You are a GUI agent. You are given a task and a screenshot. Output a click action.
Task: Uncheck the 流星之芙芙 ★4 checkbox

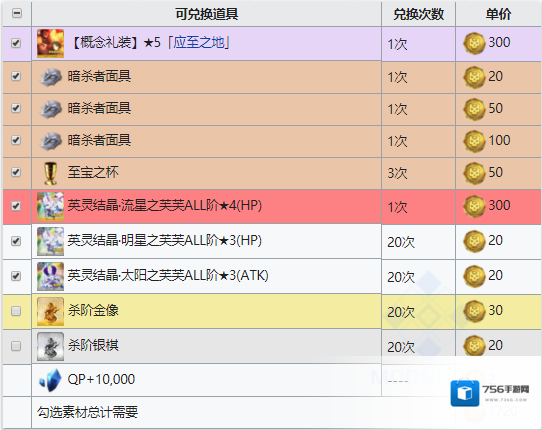[16, 206]
